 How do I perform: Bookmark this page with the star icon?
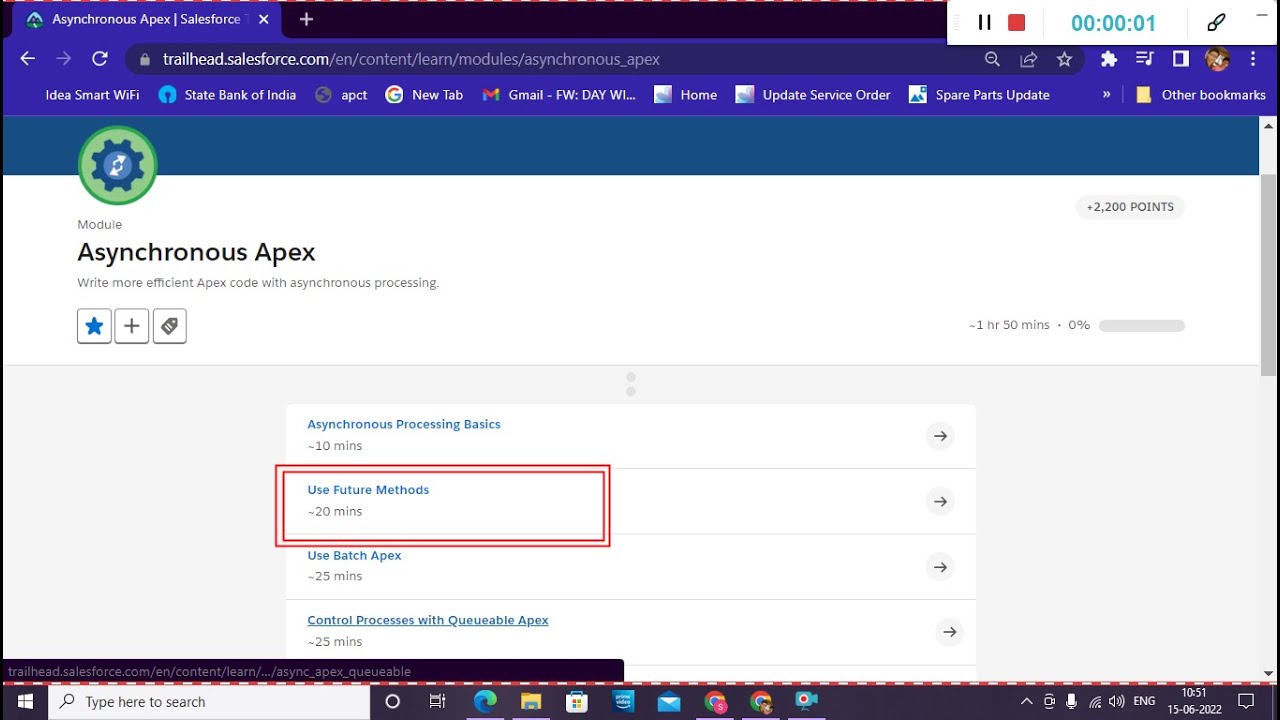tap(1064, 59)
